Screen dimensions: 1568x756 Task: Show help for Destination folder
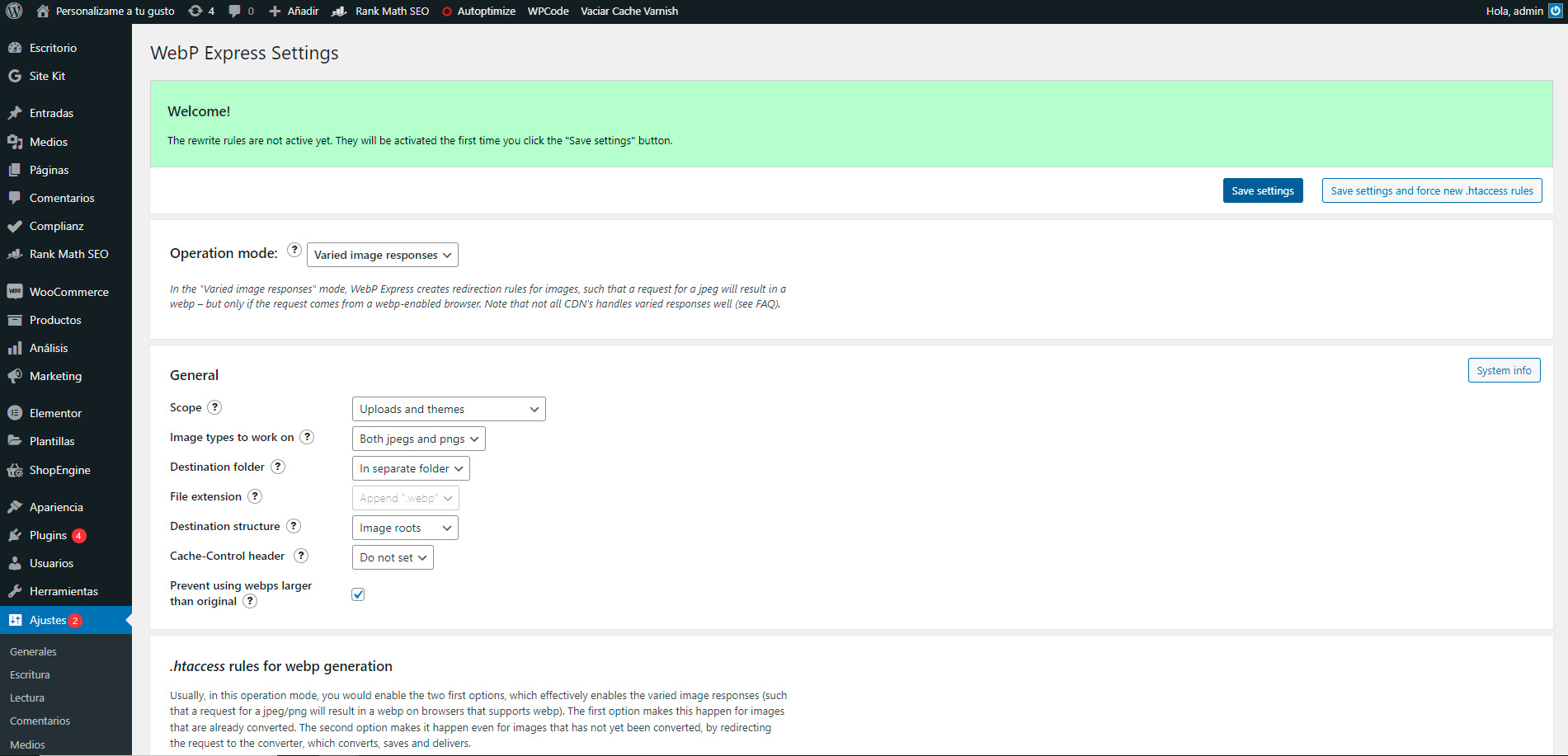point(278,467)
